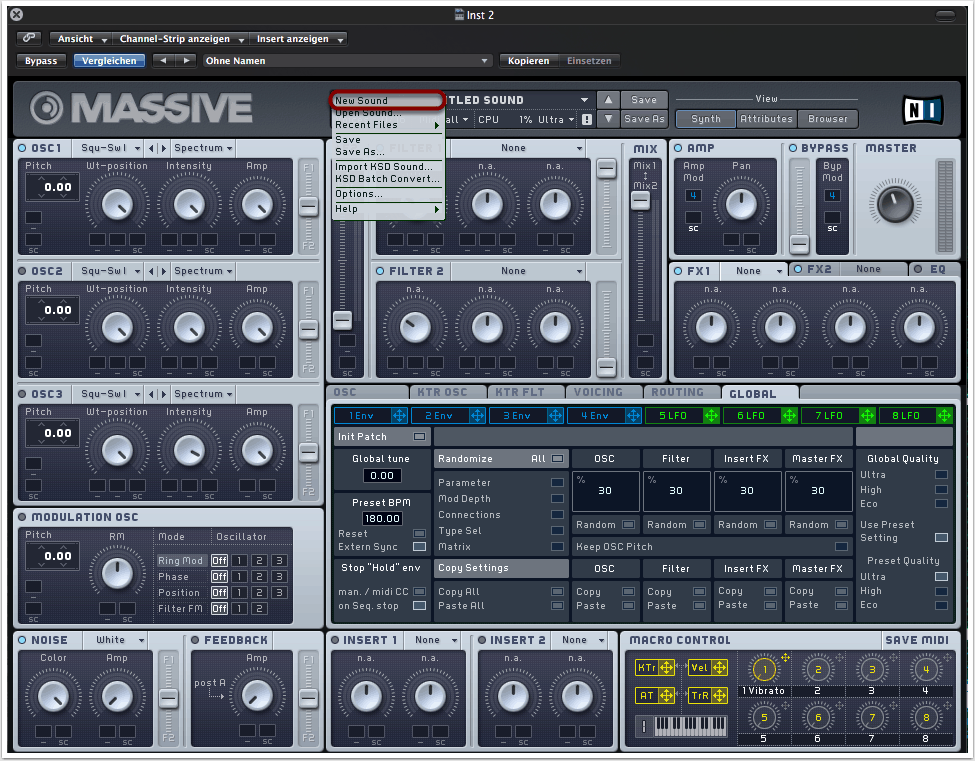Click the Preset BPM value field
The image size is (975, 761).
[382, 518]
